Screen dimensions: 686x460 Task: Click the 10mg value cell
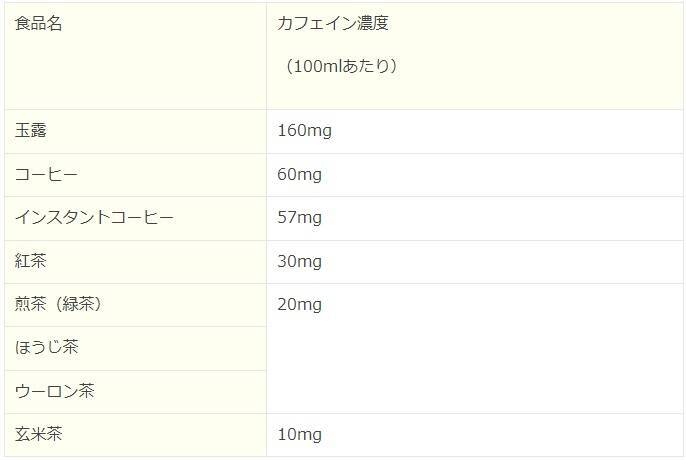point(300,435)
